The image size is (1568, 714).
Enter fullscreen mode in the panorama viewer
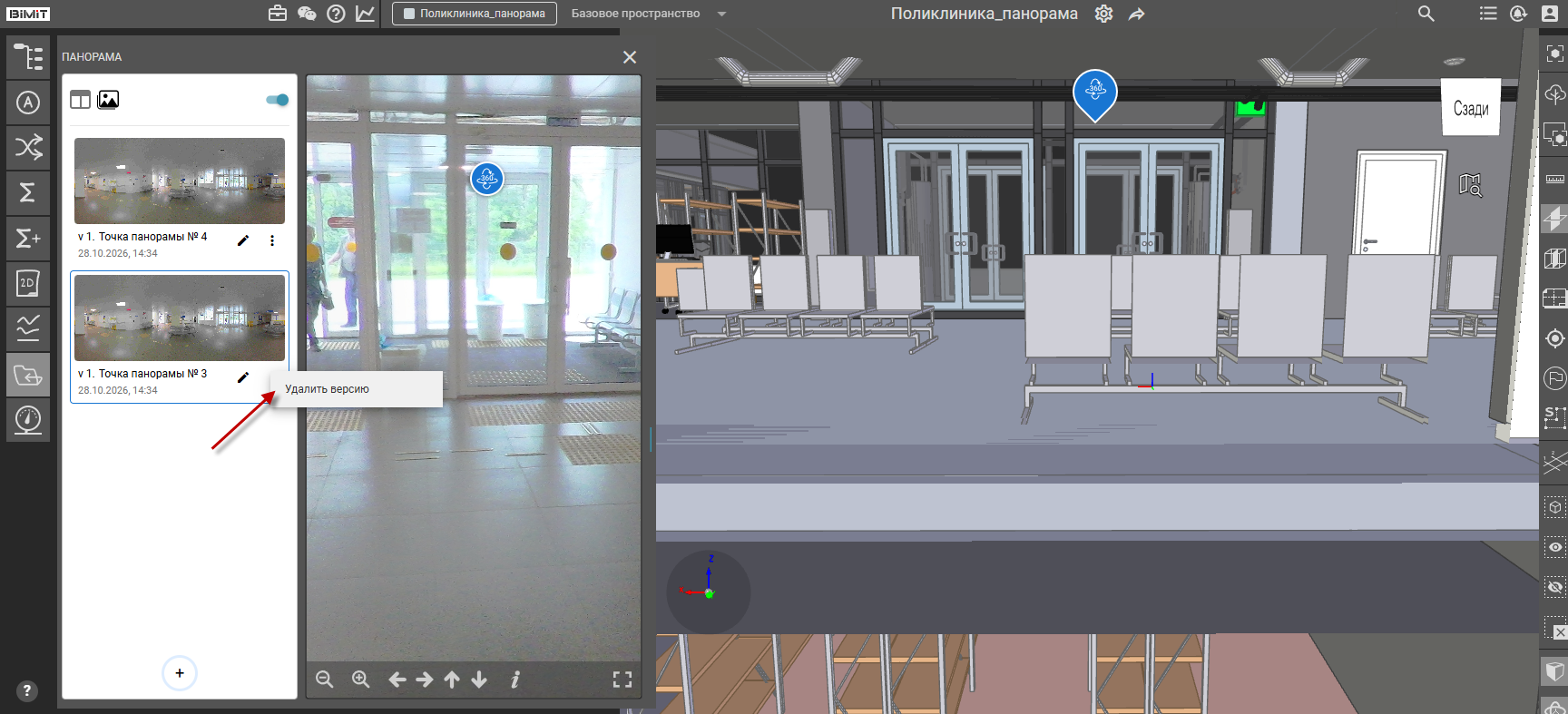(x=622, y=680)
